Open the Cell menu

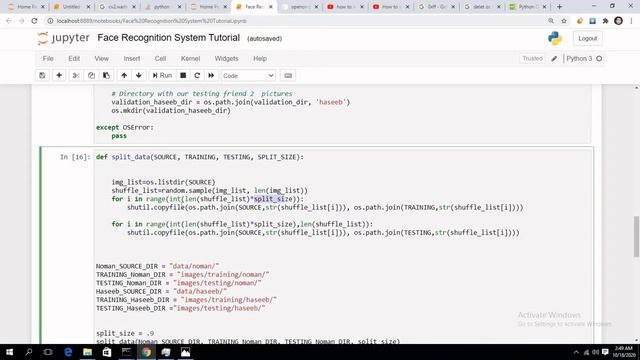(x=160, y=59)
